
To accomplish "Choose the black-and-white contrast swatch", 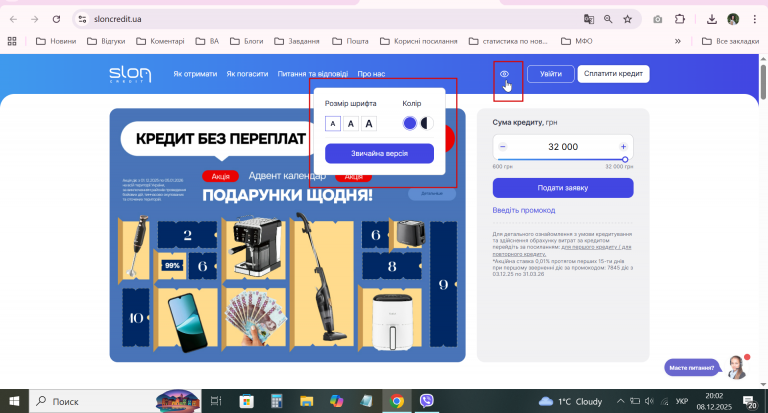I will click(x=427, y=123).
